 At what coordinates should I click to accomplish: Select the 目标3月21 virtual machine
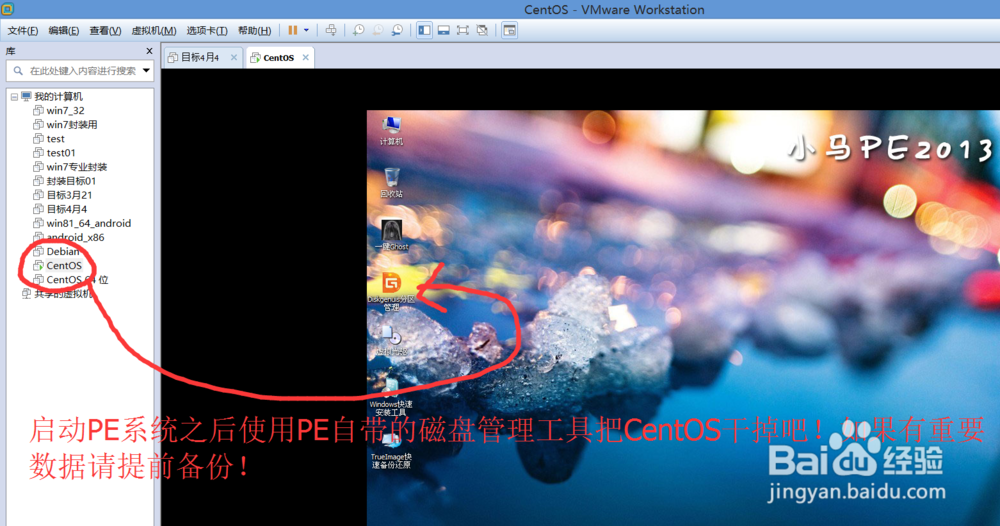(69, 195)
